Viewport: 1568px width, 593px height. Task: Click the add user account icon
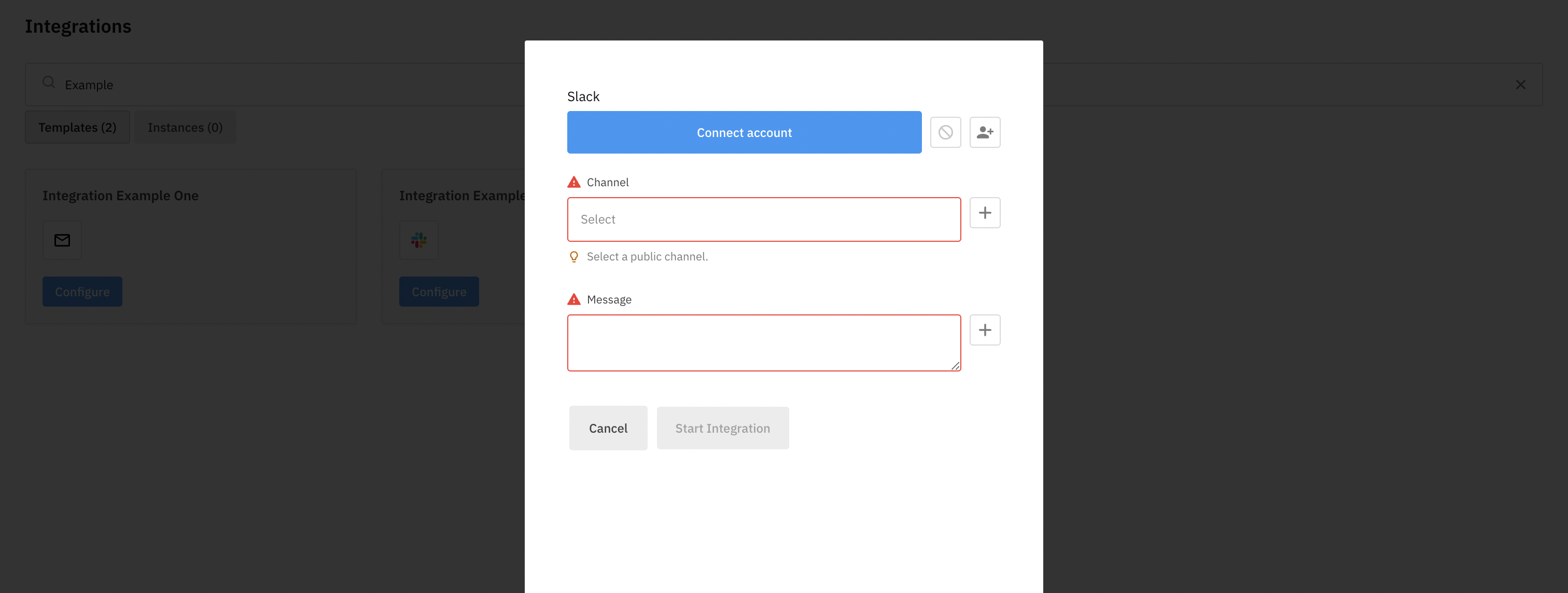(984, 132)
